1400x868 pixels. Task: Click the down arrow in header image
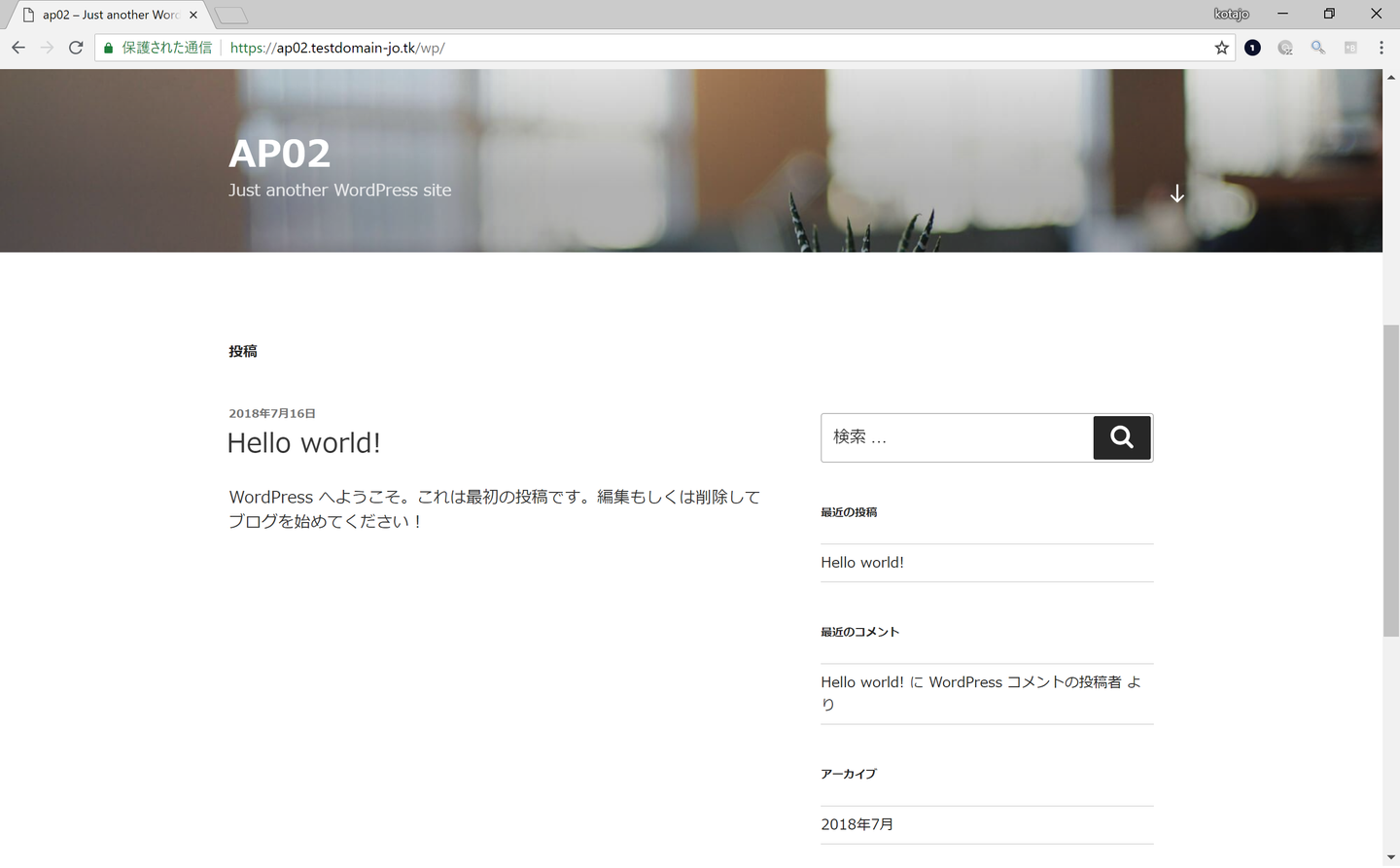1177,193
